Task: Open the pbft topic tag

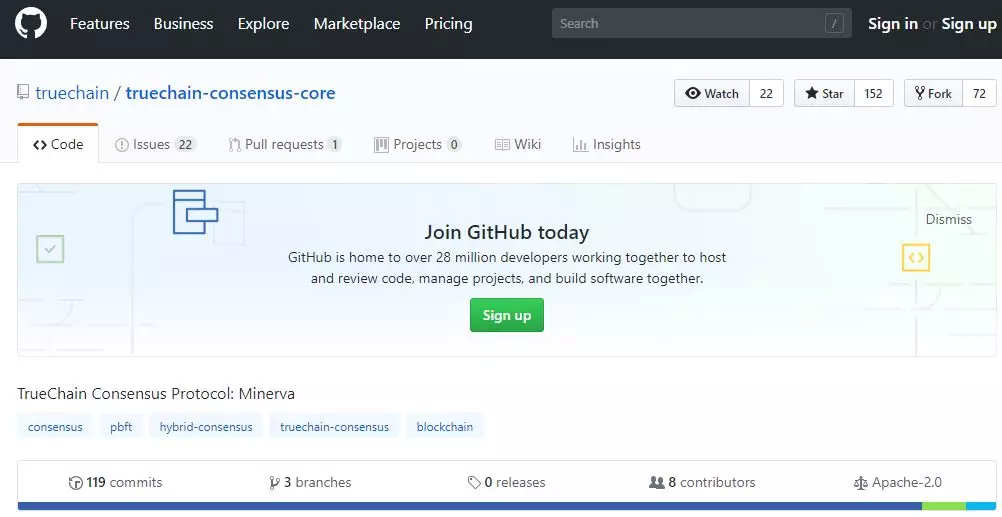Action: pyautogui.click(x=121, y=426)
